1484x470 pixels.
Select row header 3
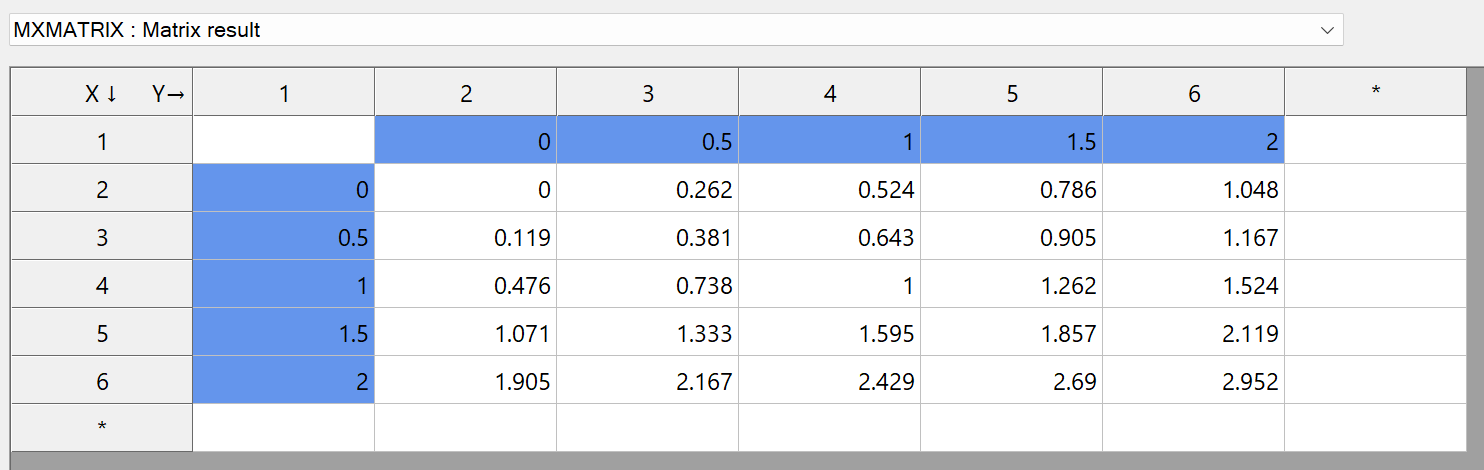[102, 237]
